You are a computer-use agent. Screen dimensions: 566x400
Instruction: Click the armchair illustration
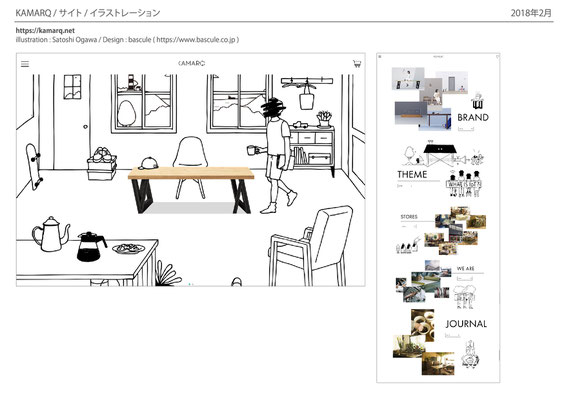[310, 246]
